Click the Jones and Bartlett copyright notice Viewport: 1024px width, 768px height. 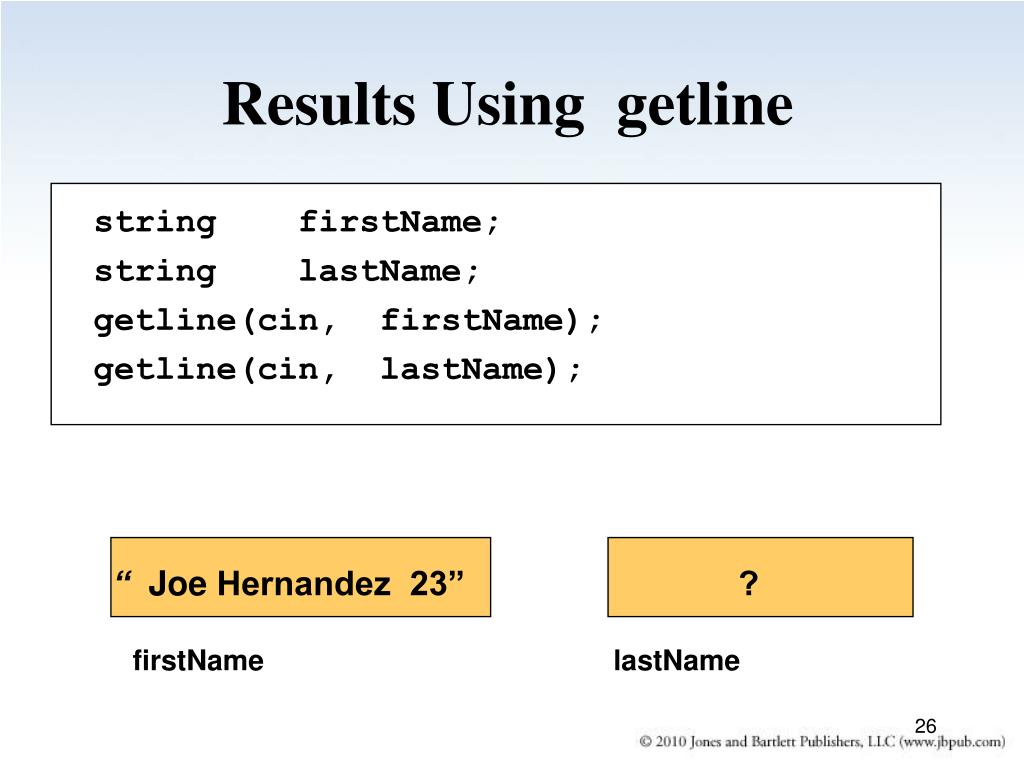click(822, 742)
